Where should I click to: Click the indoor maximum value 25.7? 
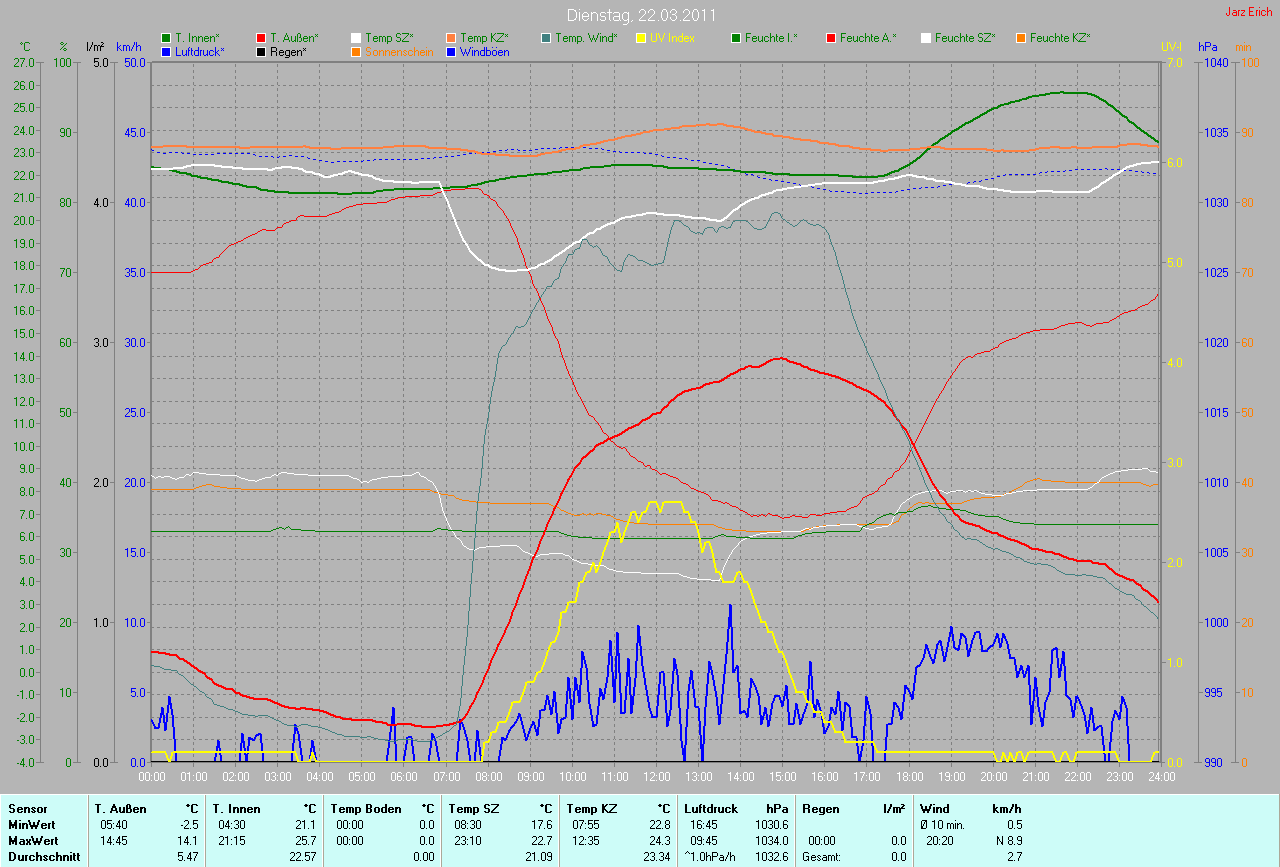tap(306, 840)
